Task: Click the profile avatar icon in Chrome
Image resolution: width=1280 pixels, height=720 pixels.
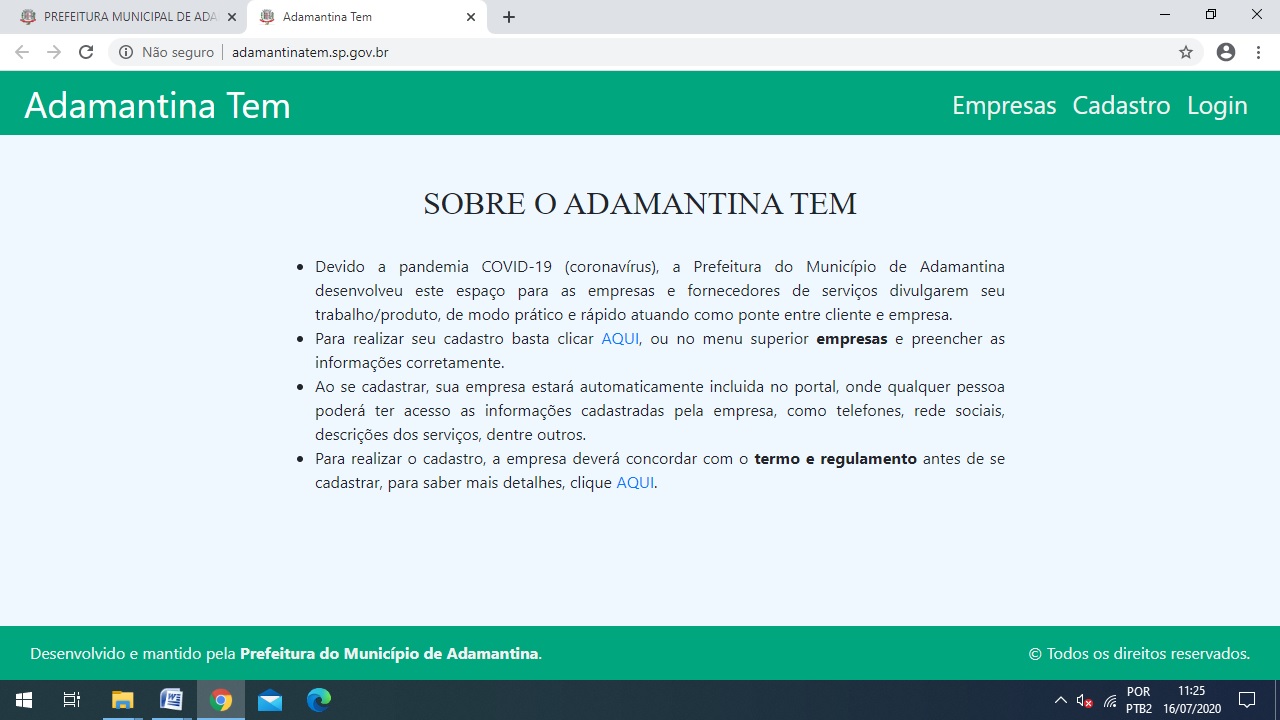Action: [1226, 52]
